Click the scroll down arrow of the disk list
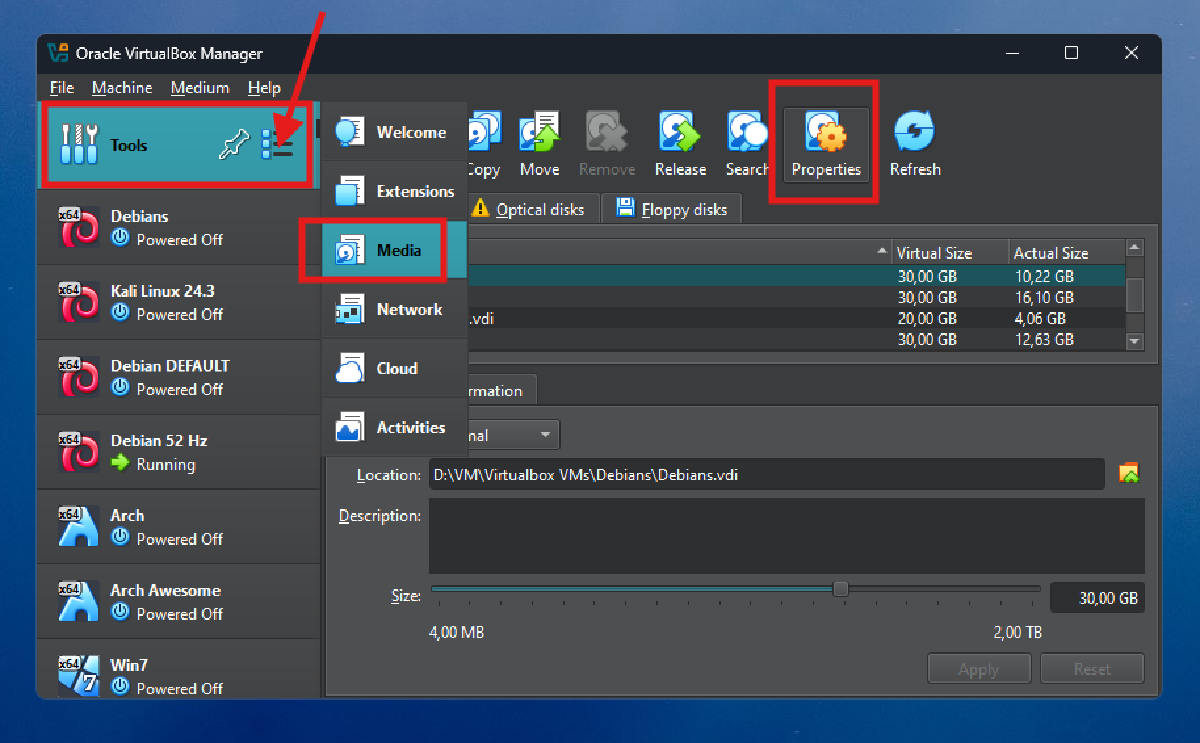 pos(1135,341)
